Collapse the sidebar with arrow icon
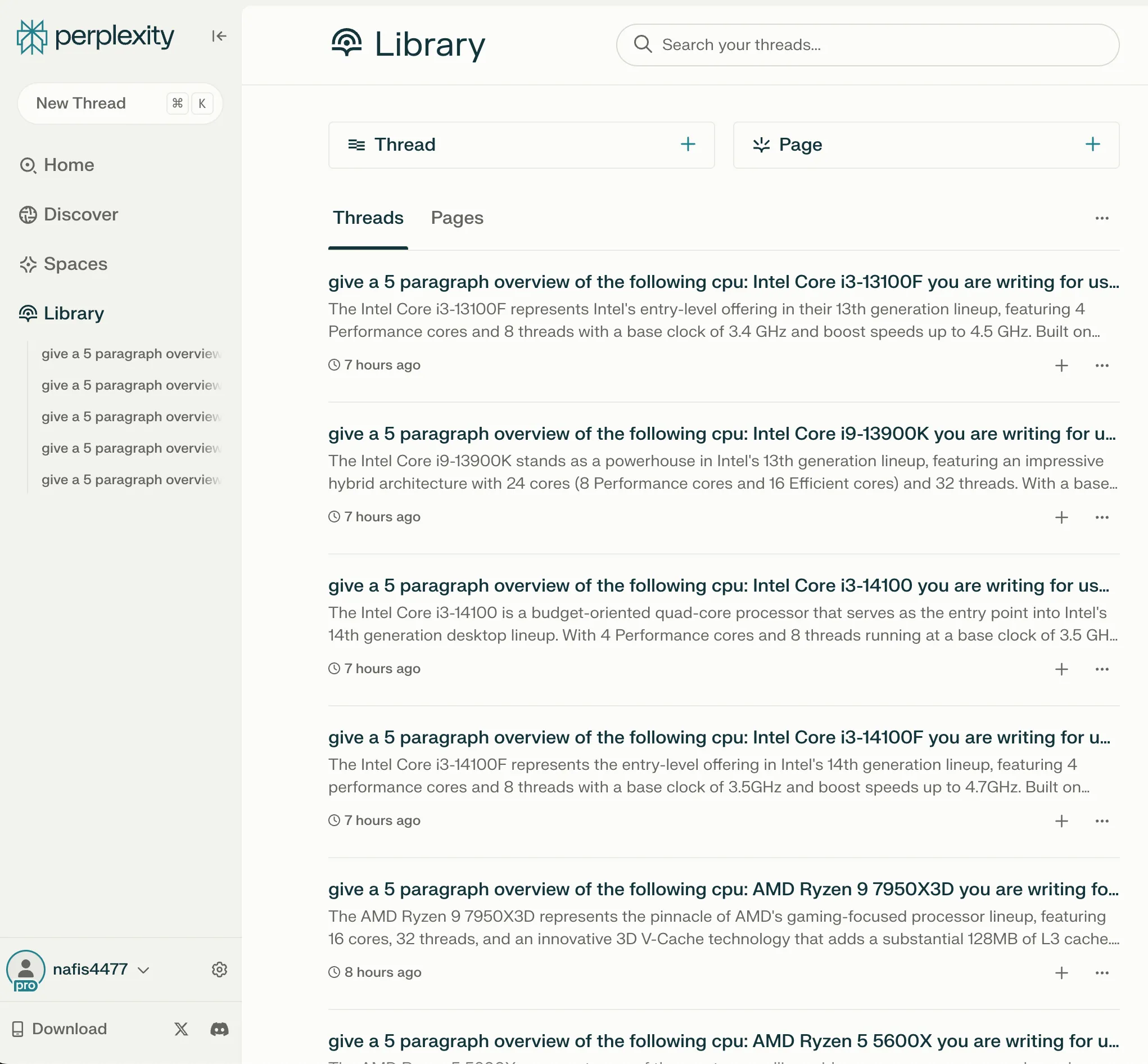1148x1064 pixels. [219, 36]
